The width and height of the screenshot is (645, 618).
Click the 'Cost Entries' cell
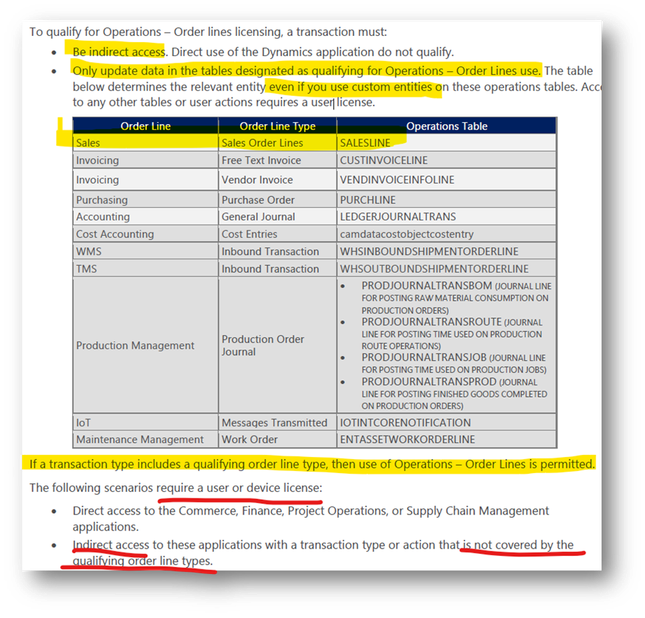point(278,234)
